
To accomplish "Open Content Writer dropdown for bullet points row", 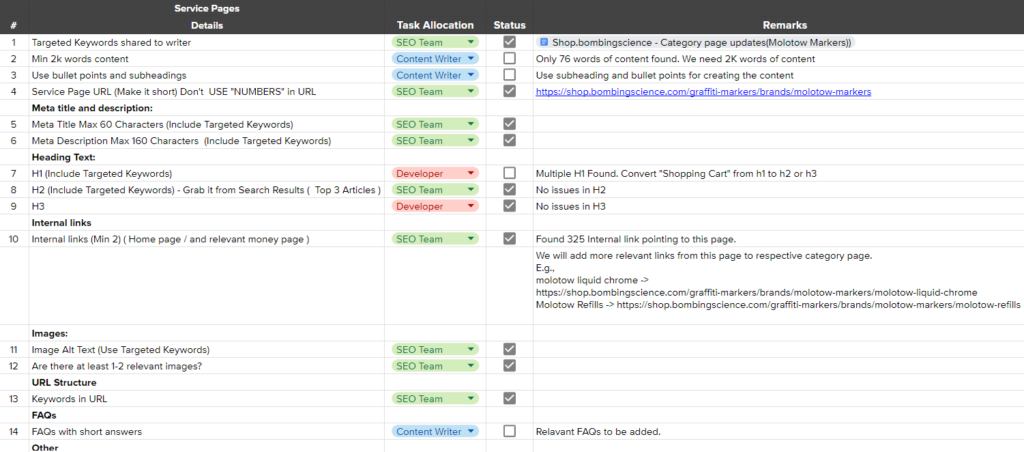I will (x=435, y=74).
